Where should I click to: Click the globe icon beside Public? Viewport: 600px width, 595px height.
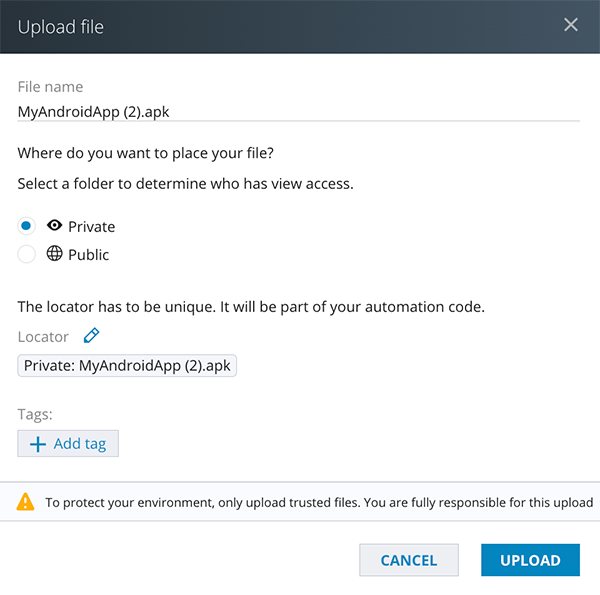(55, 254)
